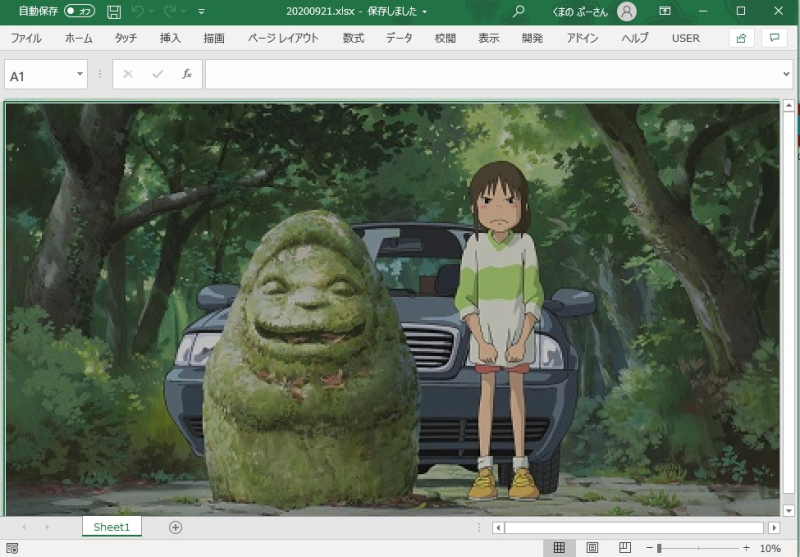
Task: Switch to Normal view icon
Action: [x=559, y=548]
